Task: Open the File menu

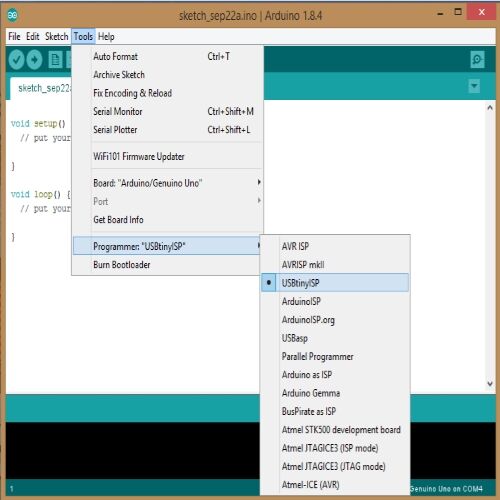Action: pyautogui.click(x=14, y=36)
